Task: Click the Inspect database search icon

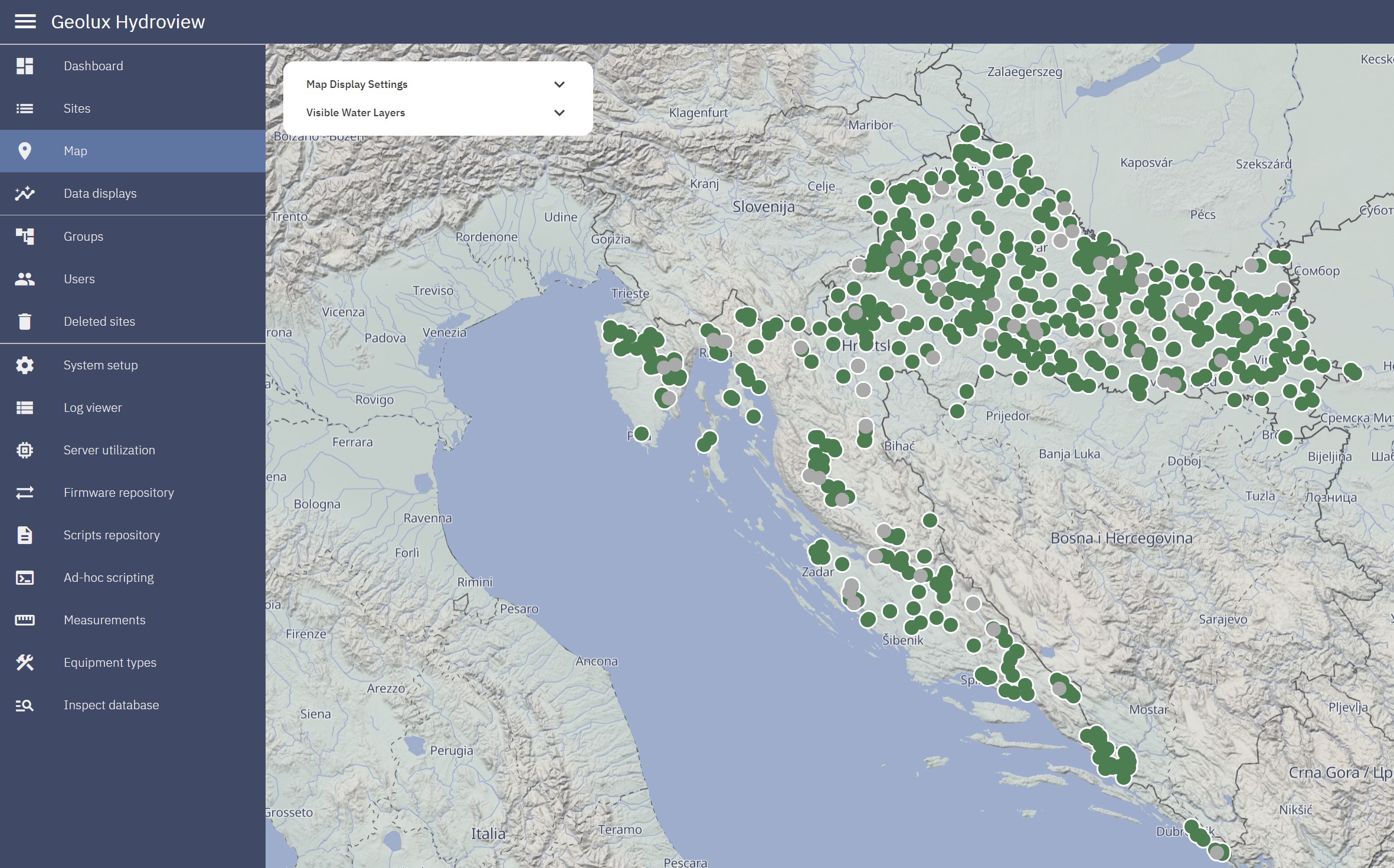Action: click(25, 705)
